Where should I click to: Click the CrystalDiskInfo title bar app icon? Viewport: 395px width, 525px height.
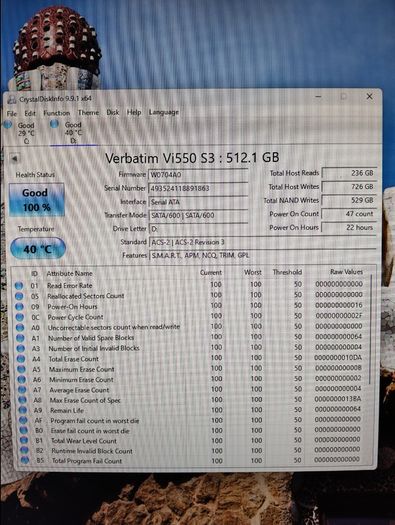pyautogui.click(x=12, y=99)
